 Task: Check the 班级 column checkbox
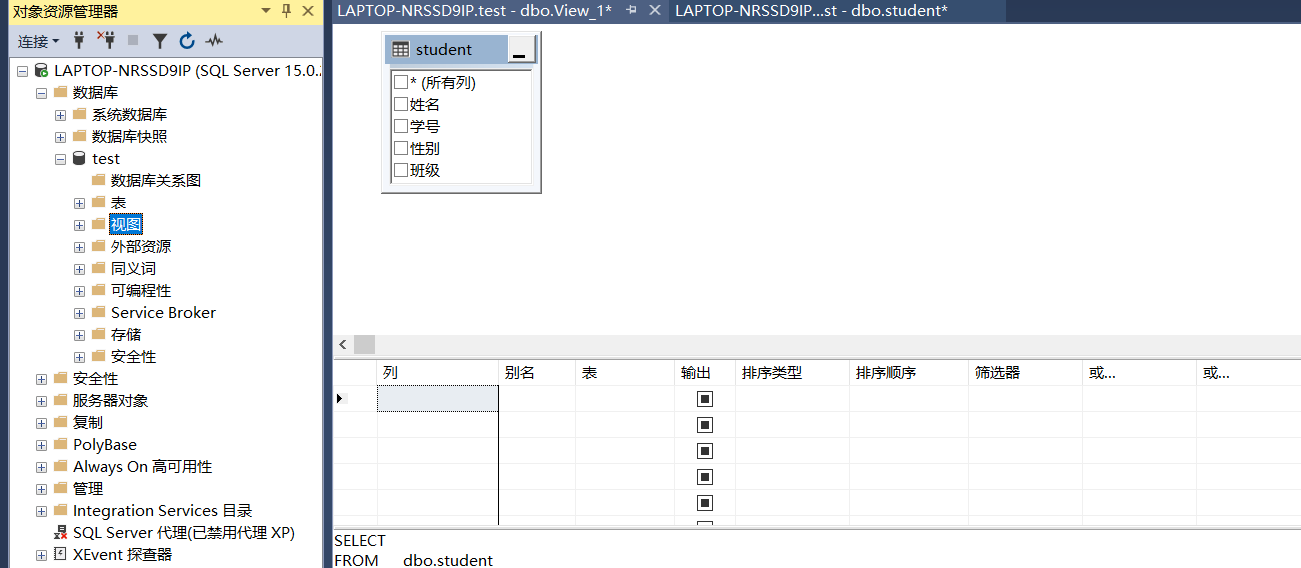coord(401,170)
